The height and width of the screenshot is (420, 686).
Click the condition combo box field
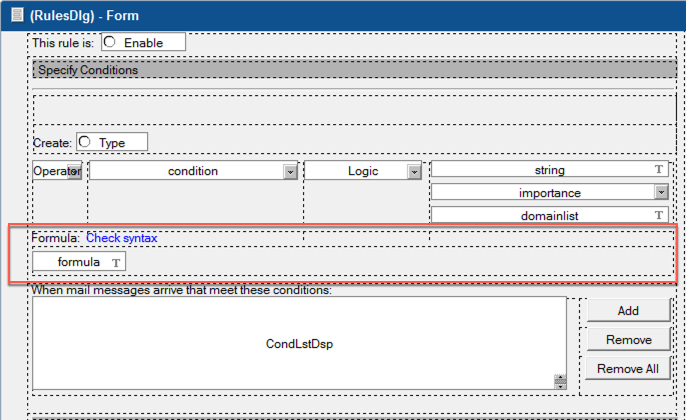[x=193, y=171]
